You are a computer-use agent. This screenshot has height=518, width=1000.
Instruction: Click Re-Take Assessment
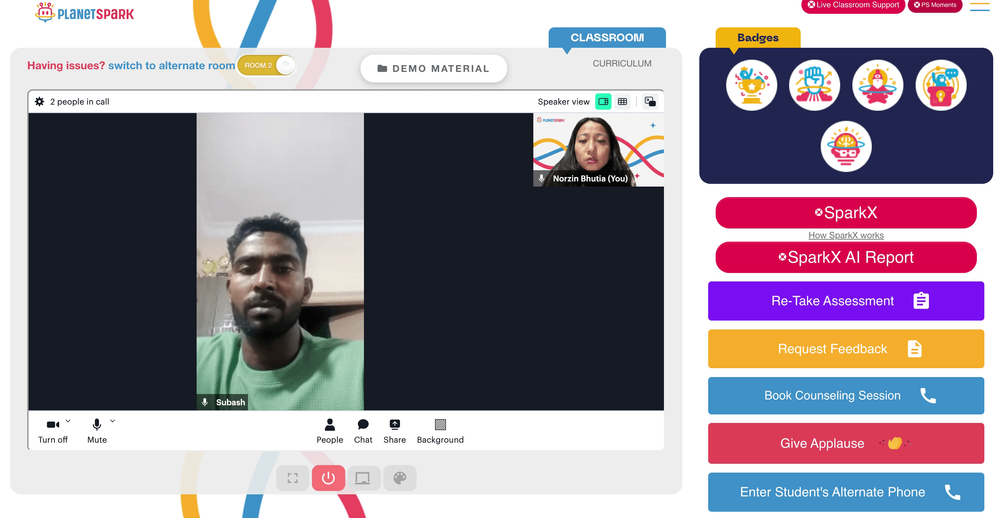click(846, 301)
